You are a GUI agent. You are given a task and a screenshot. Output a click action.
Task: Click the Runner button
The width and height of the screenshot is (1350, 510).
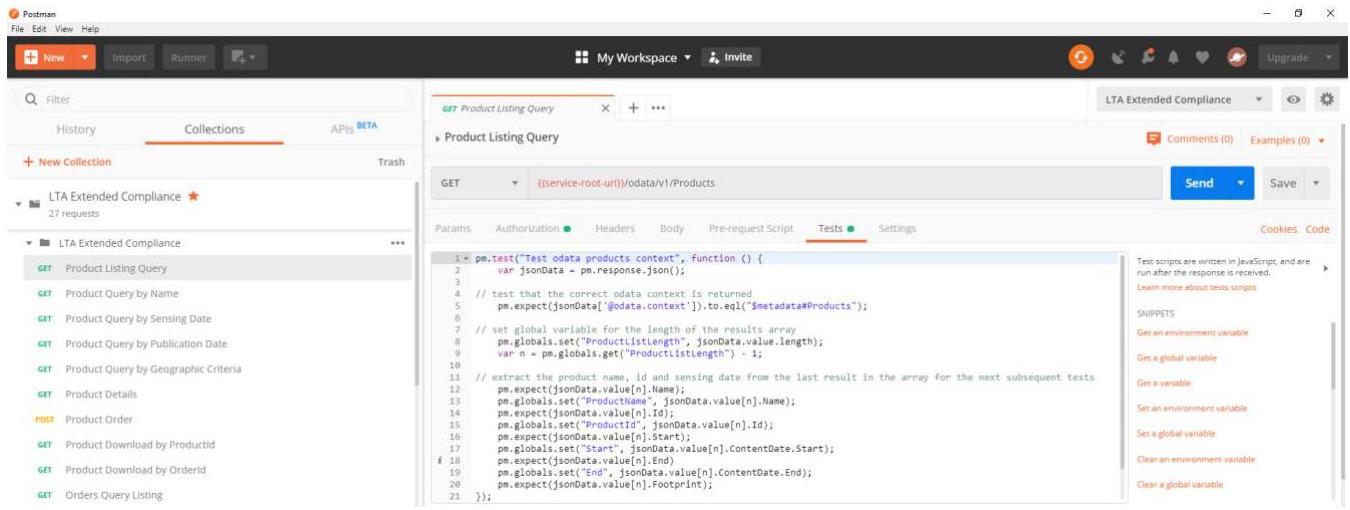click(x=189, y=58)
